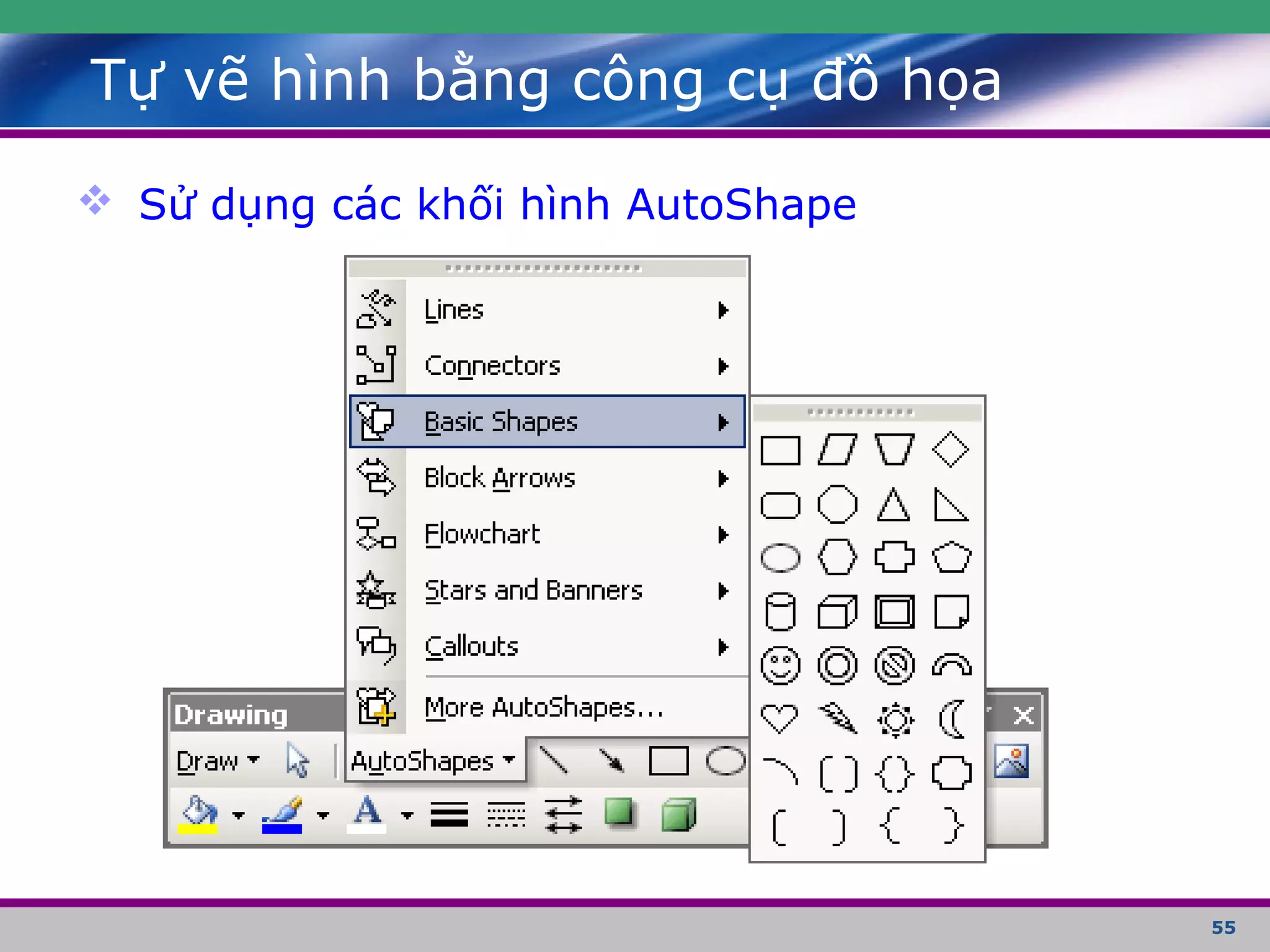Choose More AutoShapes…
The image size is (1270, 952).
(547, 707)
